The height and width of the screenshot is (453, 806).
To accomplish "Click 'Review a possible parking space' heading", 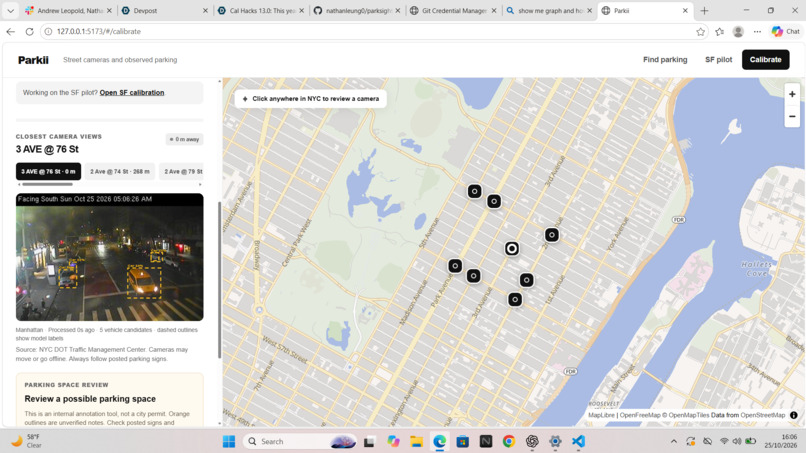I will [90, 398].
